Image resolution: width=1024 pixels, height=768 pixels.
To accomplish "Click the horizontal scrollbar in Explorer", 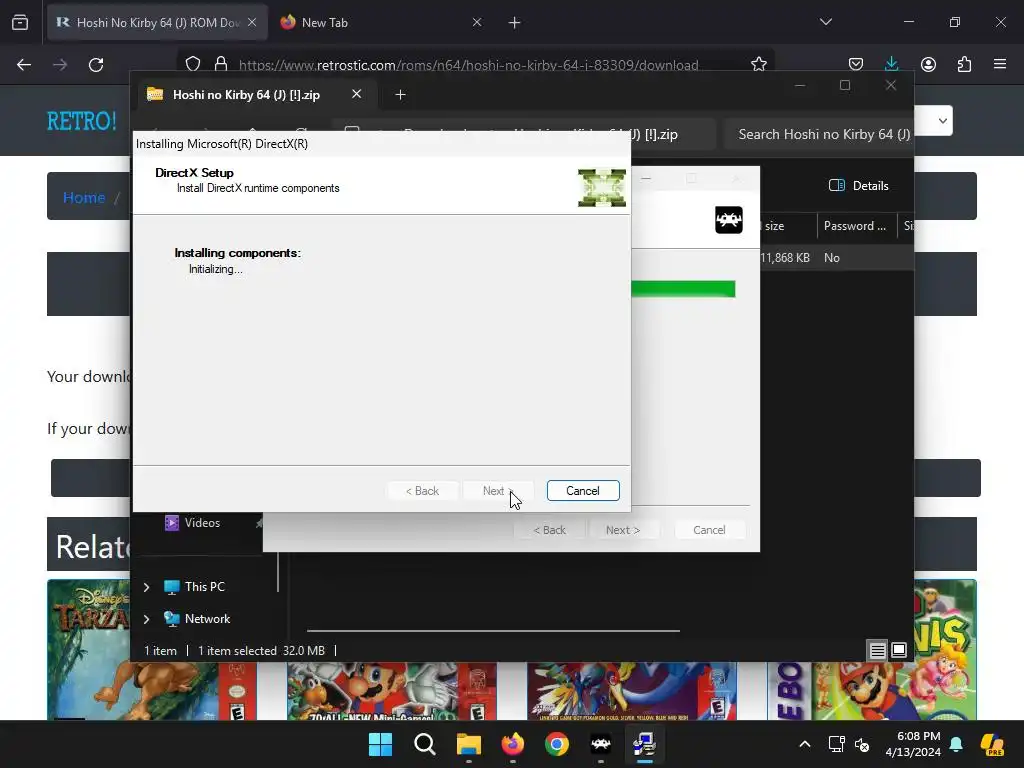I will tap(493, 631).
